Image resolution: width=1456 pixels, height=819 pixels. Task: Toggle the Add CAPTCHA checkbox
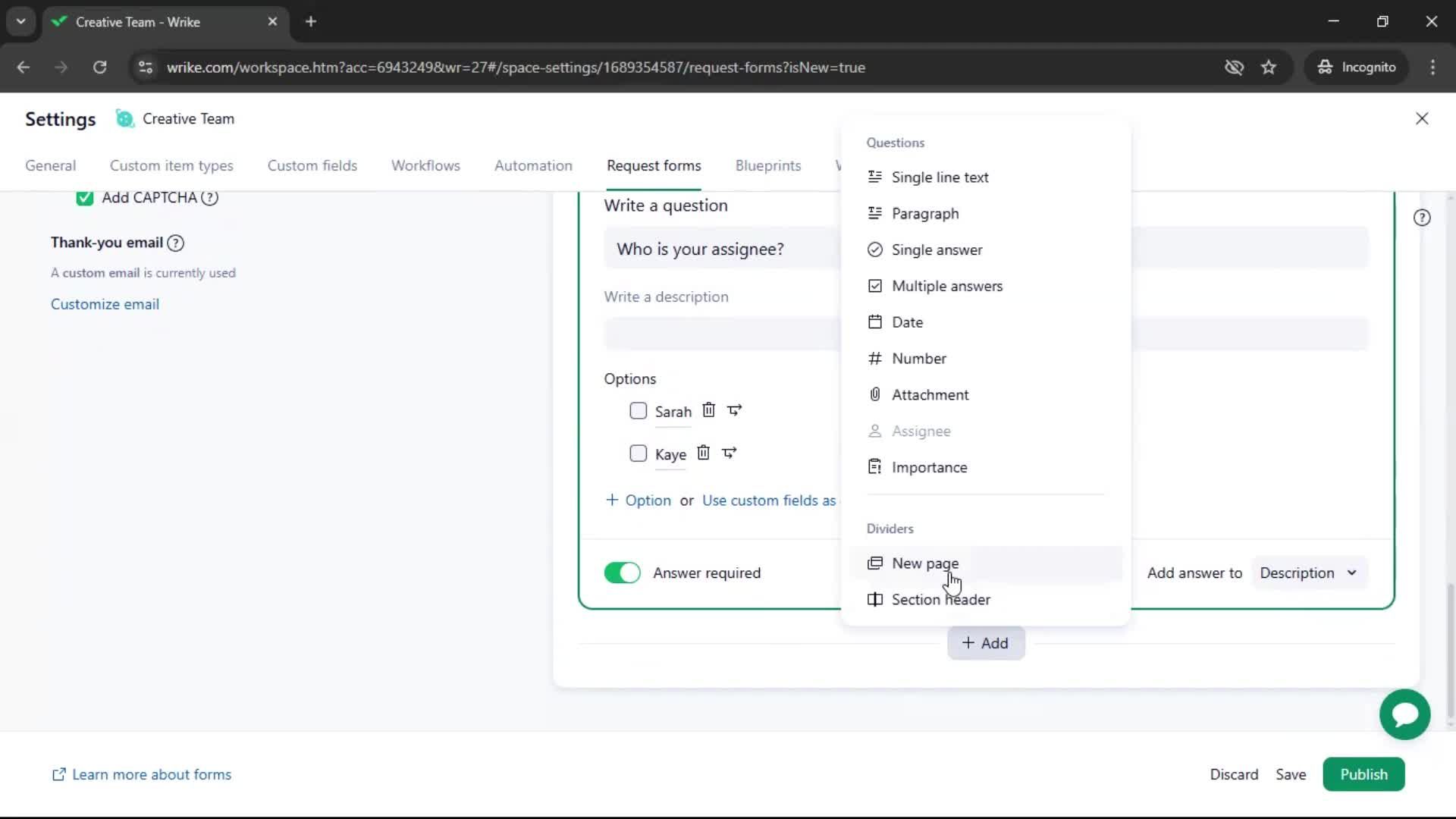pyautogui.click(x=85, y=198)
